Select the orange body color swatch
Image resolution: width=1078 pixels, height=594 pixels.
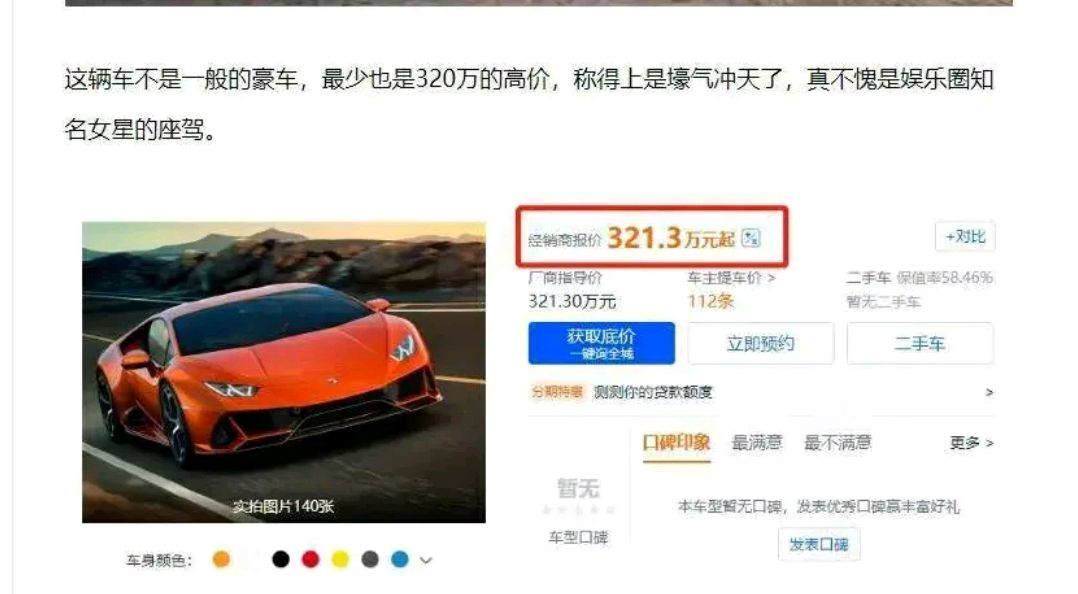[221, 560]
